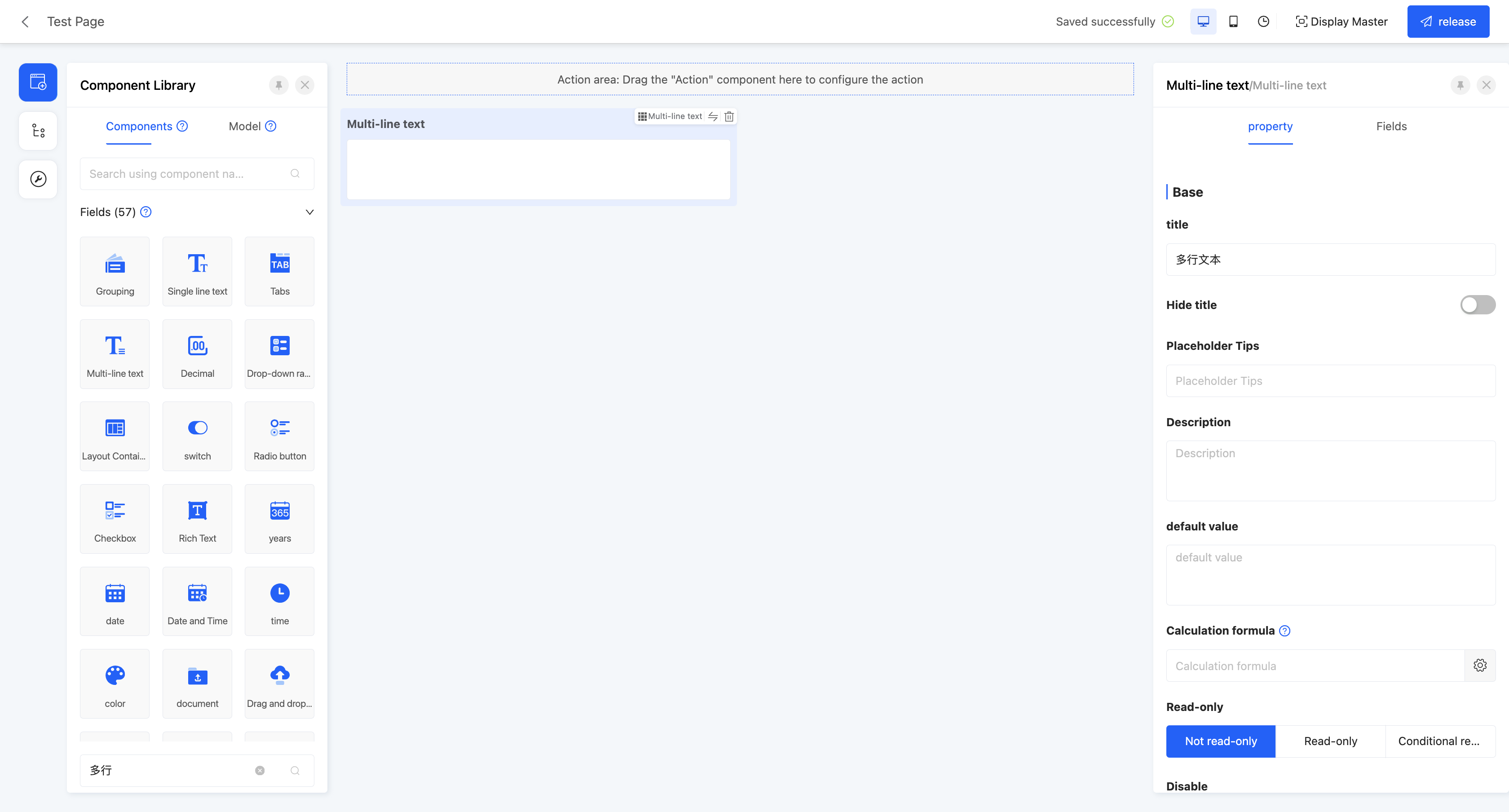
Task: Toggle the Hide title switch
Action: click(x=1477, y=304)
